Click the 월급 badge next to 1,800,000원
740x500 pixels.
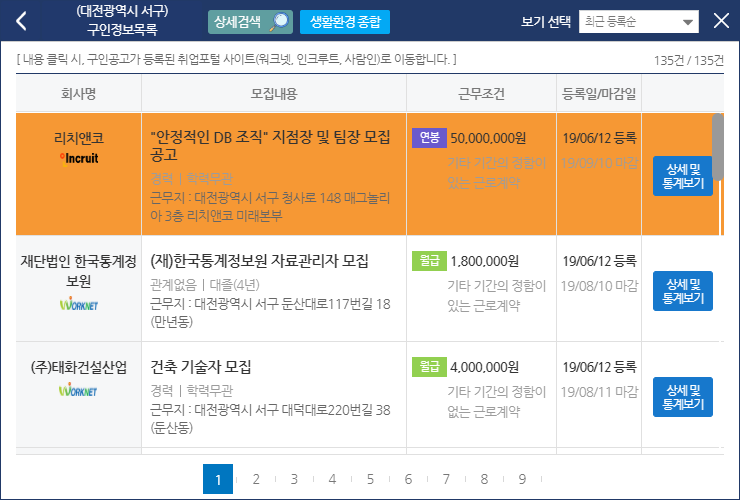point(429,261)
